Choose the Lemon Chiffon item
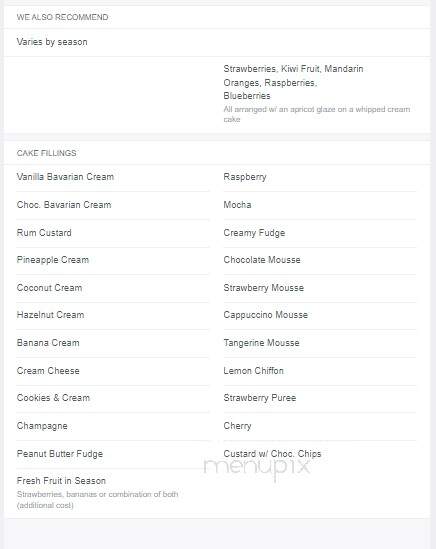The height and width of the screenshot is (549, 436). (x=254, y=371)
